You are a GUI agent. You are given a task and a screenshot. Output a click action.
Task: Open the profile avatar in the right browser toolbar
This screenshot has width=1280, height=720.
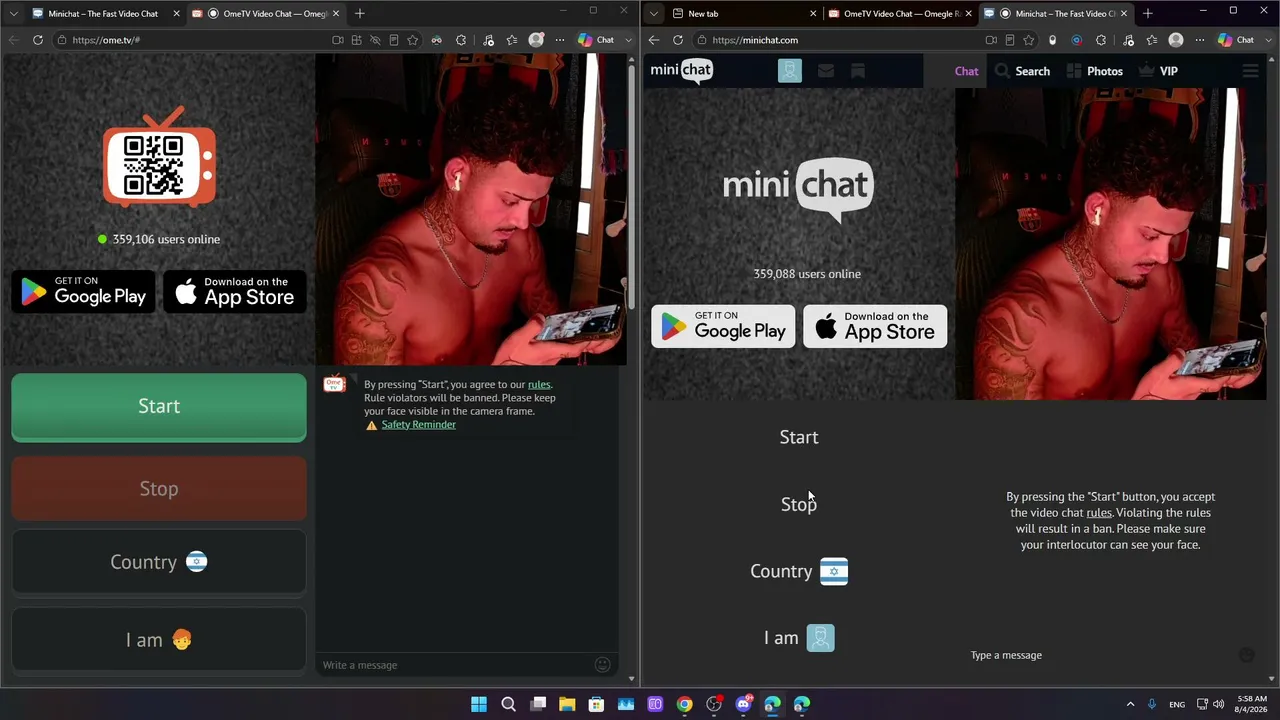click(x=1176, y=40)
